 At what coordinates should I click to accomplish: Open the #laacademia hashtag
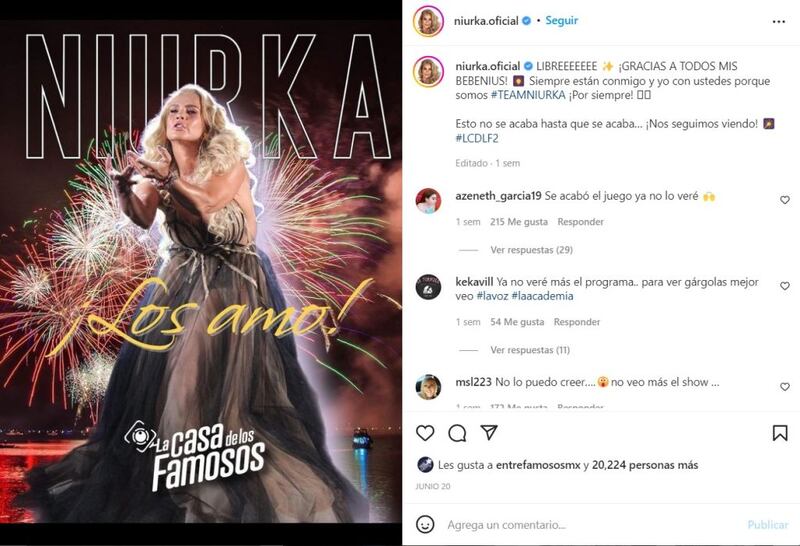pos(542,296)
